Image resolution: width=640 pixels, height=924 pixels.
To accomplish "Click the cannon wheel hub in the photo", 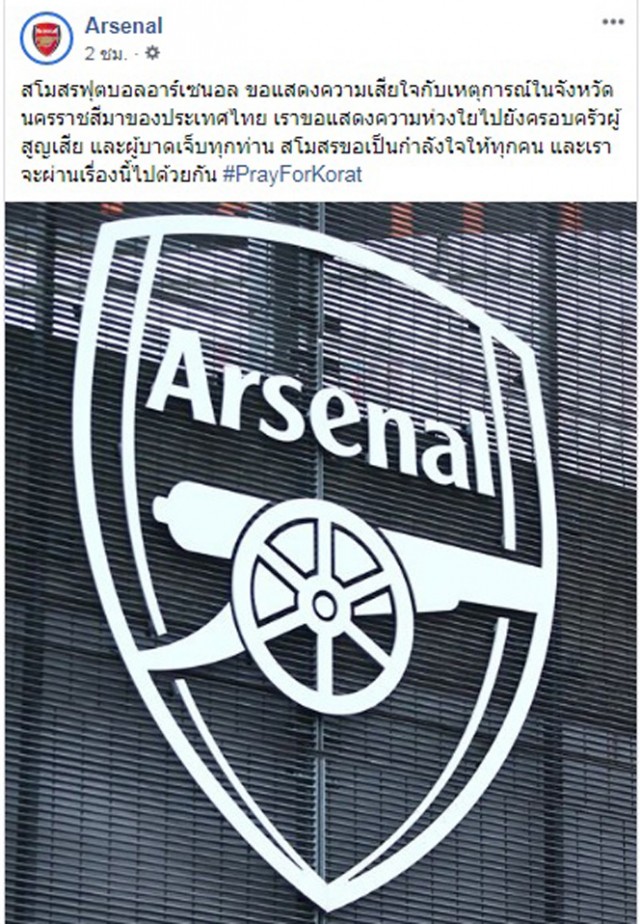I will [324, 606].
